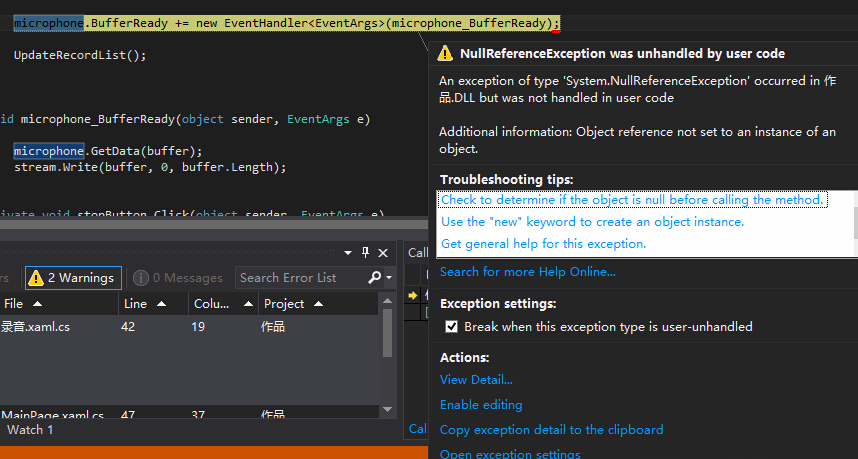Open 'Check to determine if the object is null' tip
This screenshot has height=459, width=858.
point(632,200)
